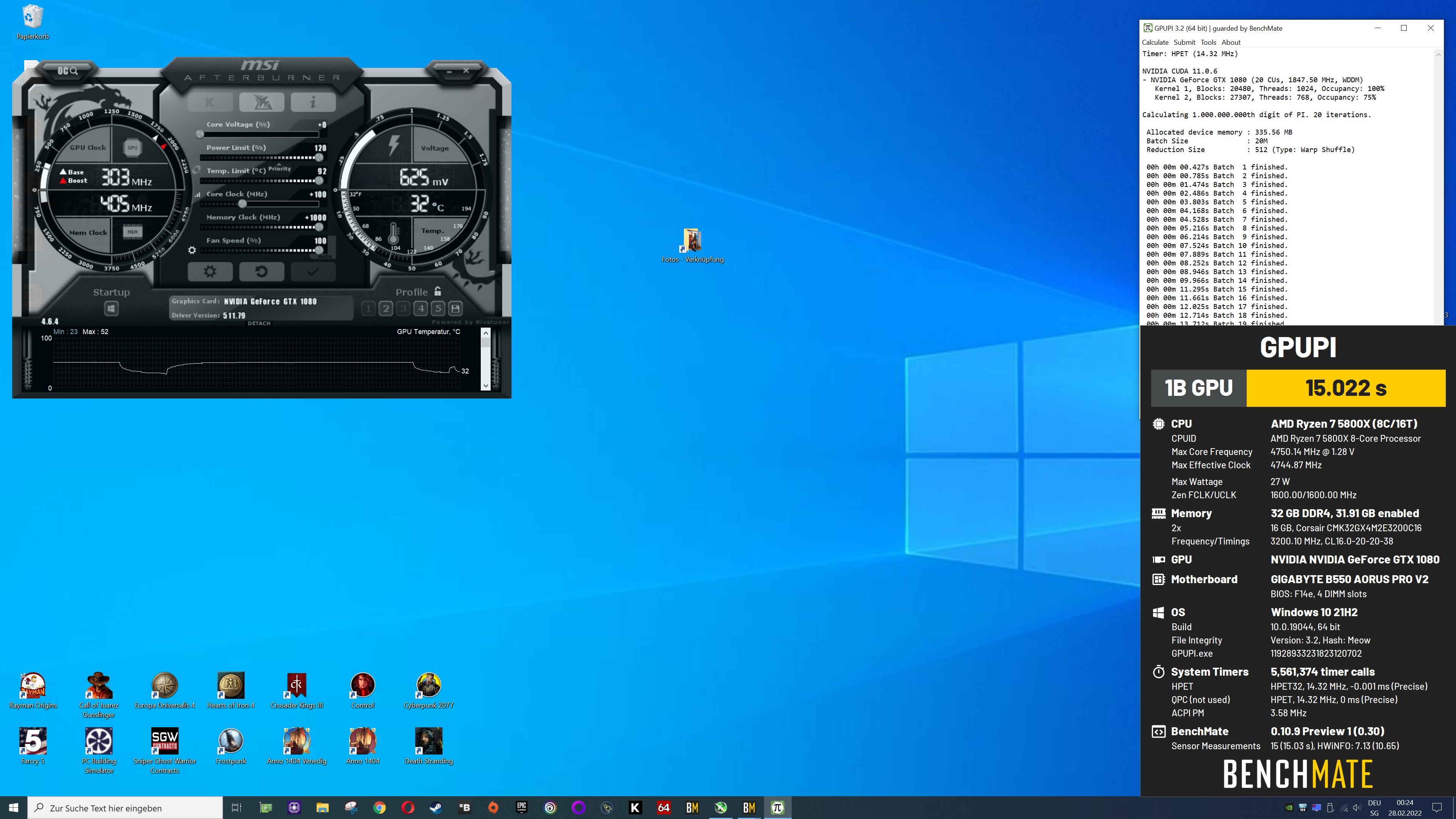1456x819 pixels.
Task: Open OC Scanner in Afterburner
Action: pyautogui.click(x=67, y=71)
